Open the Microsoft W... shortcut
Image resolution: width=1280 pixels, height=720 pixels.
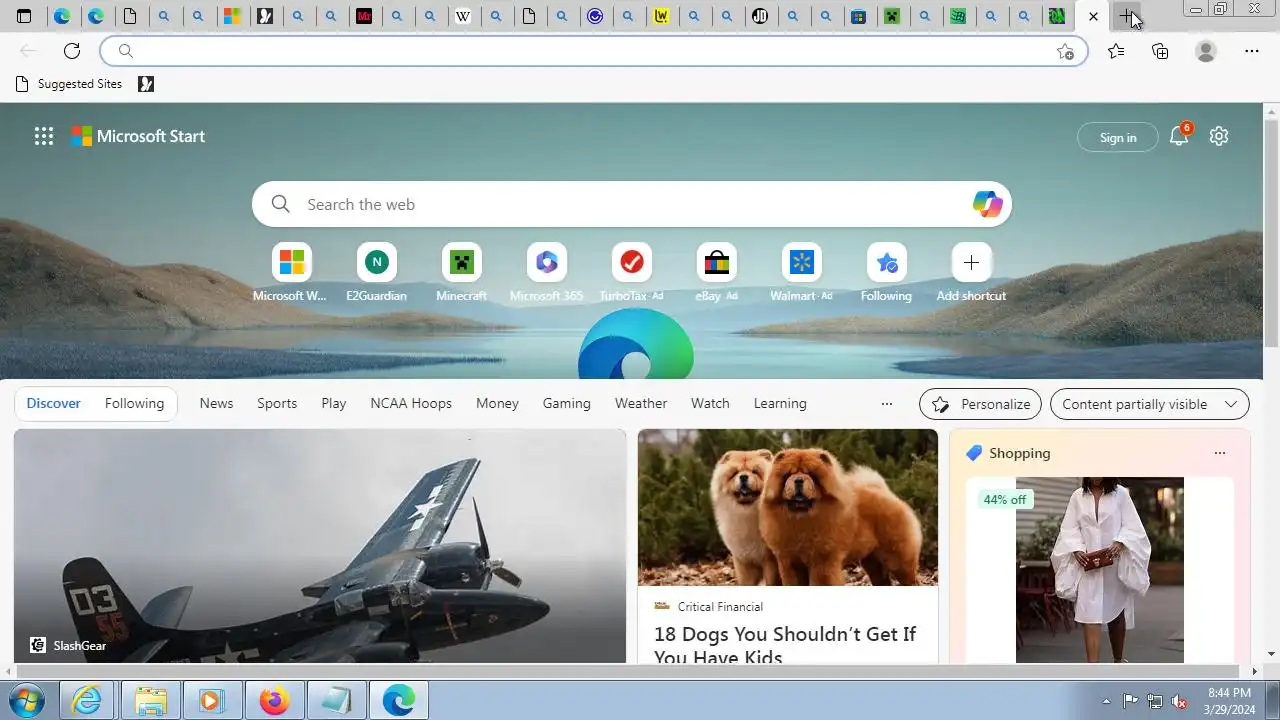(x=290, y=273)
